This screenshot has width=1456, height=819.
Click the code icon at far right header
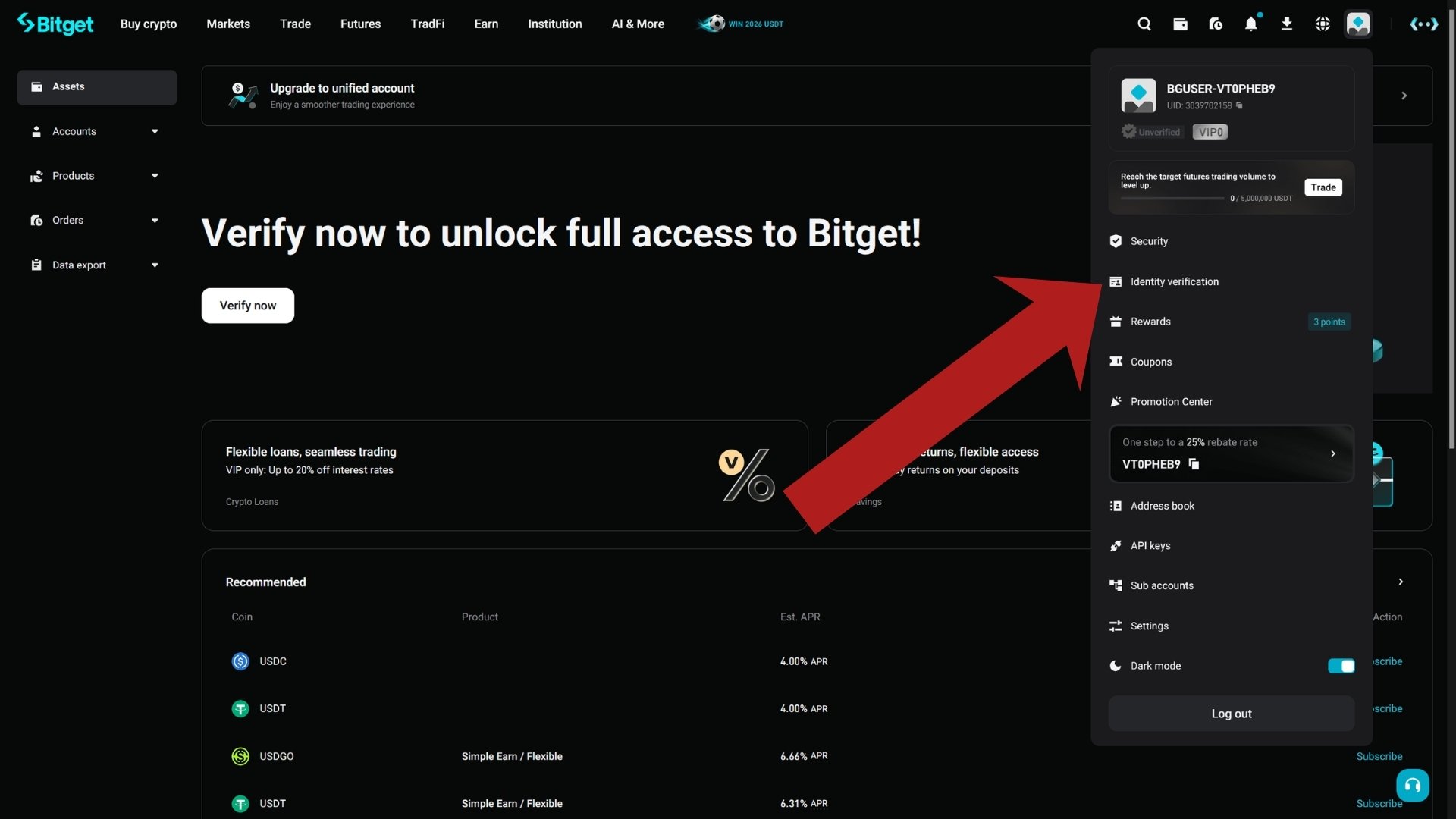[x=1424, y=24]
